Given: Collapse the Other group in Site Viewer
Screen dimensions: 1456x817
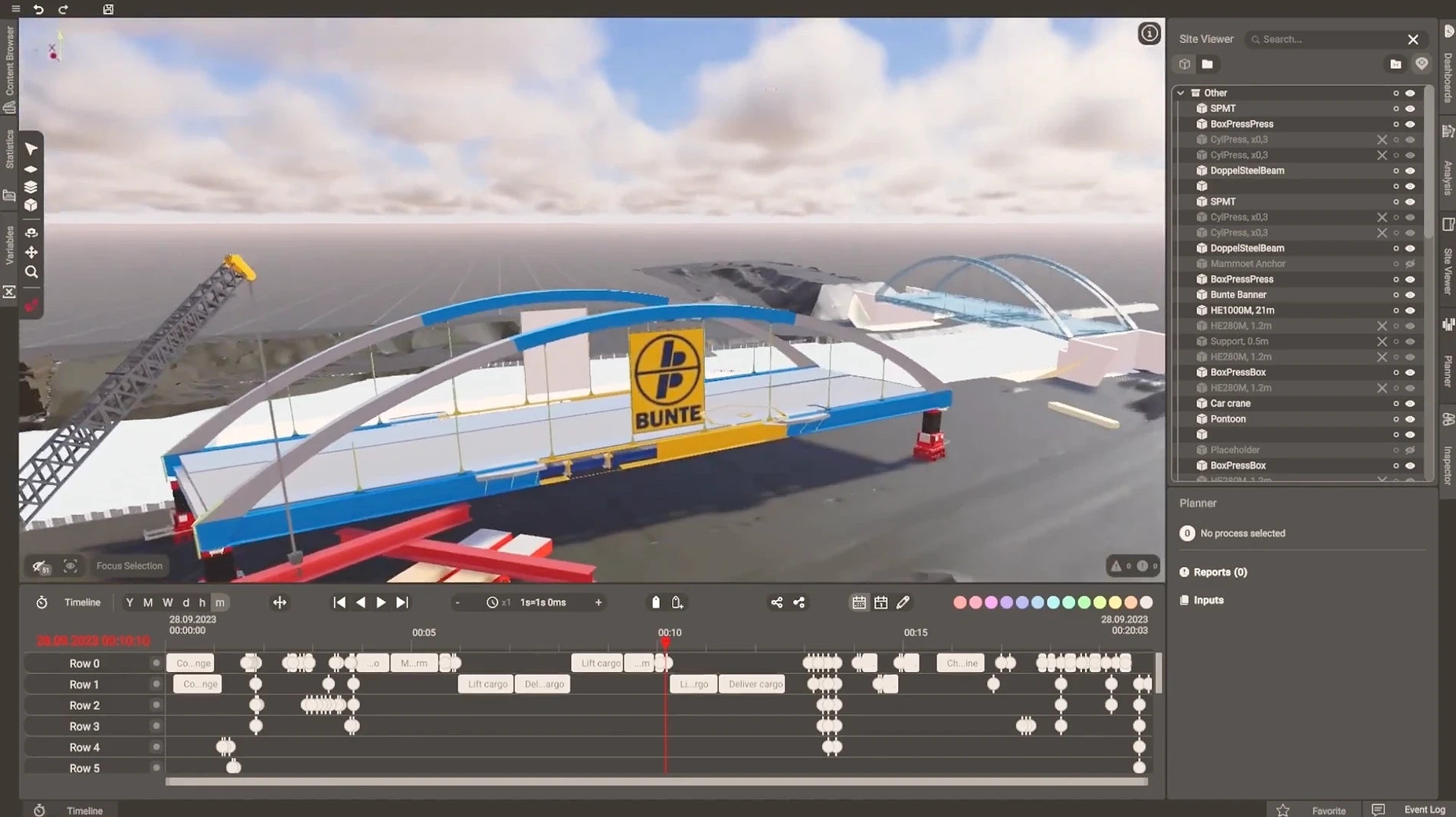Looking at the screenshot, I should (1181, 93).
